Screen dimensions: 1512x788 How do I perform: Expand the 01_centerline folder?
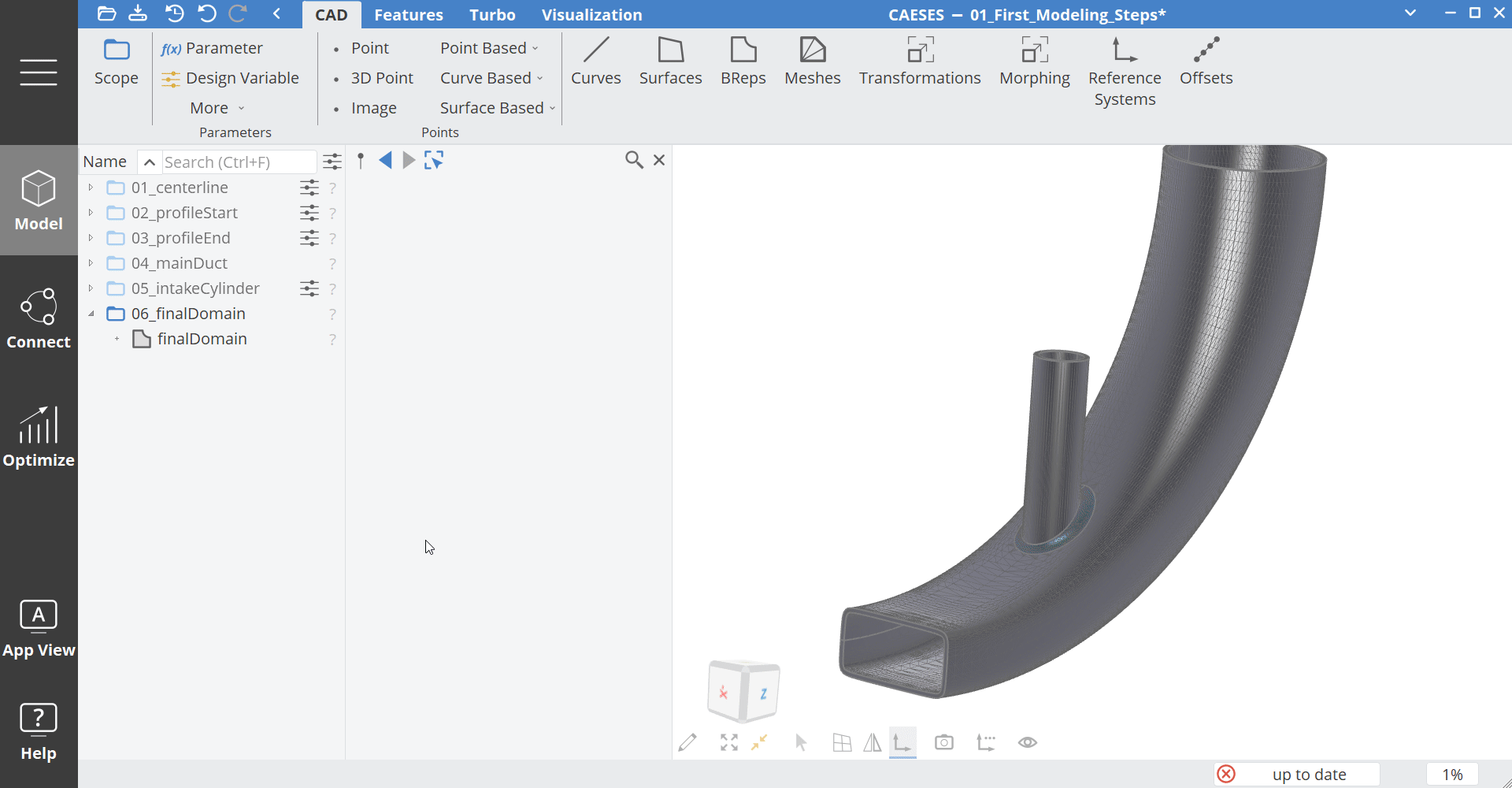coord(91,188)
